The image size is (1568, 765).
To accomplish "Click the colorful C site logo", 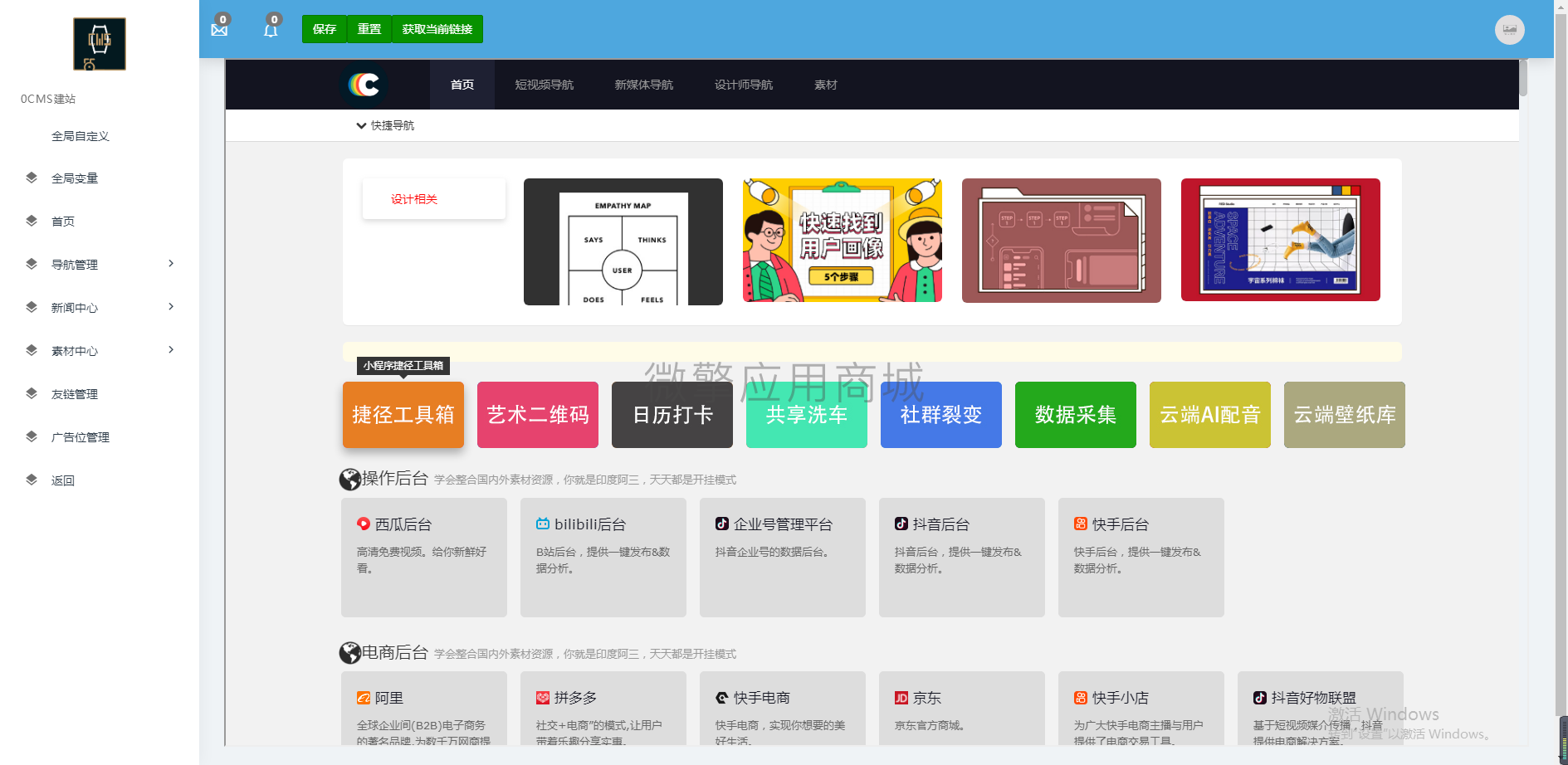I will point(364,85).
